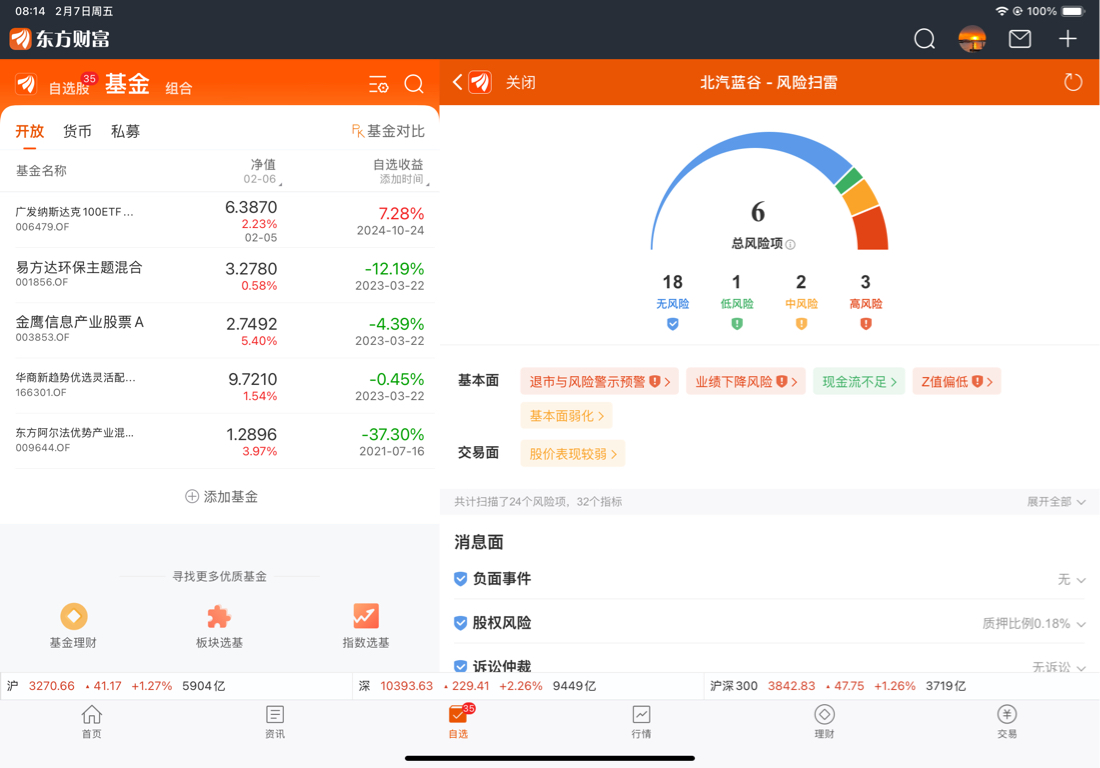This screenshot has width=1100, height=768.
Task: Open 资讯 news in bottom bar
Action: pos(275,722)
